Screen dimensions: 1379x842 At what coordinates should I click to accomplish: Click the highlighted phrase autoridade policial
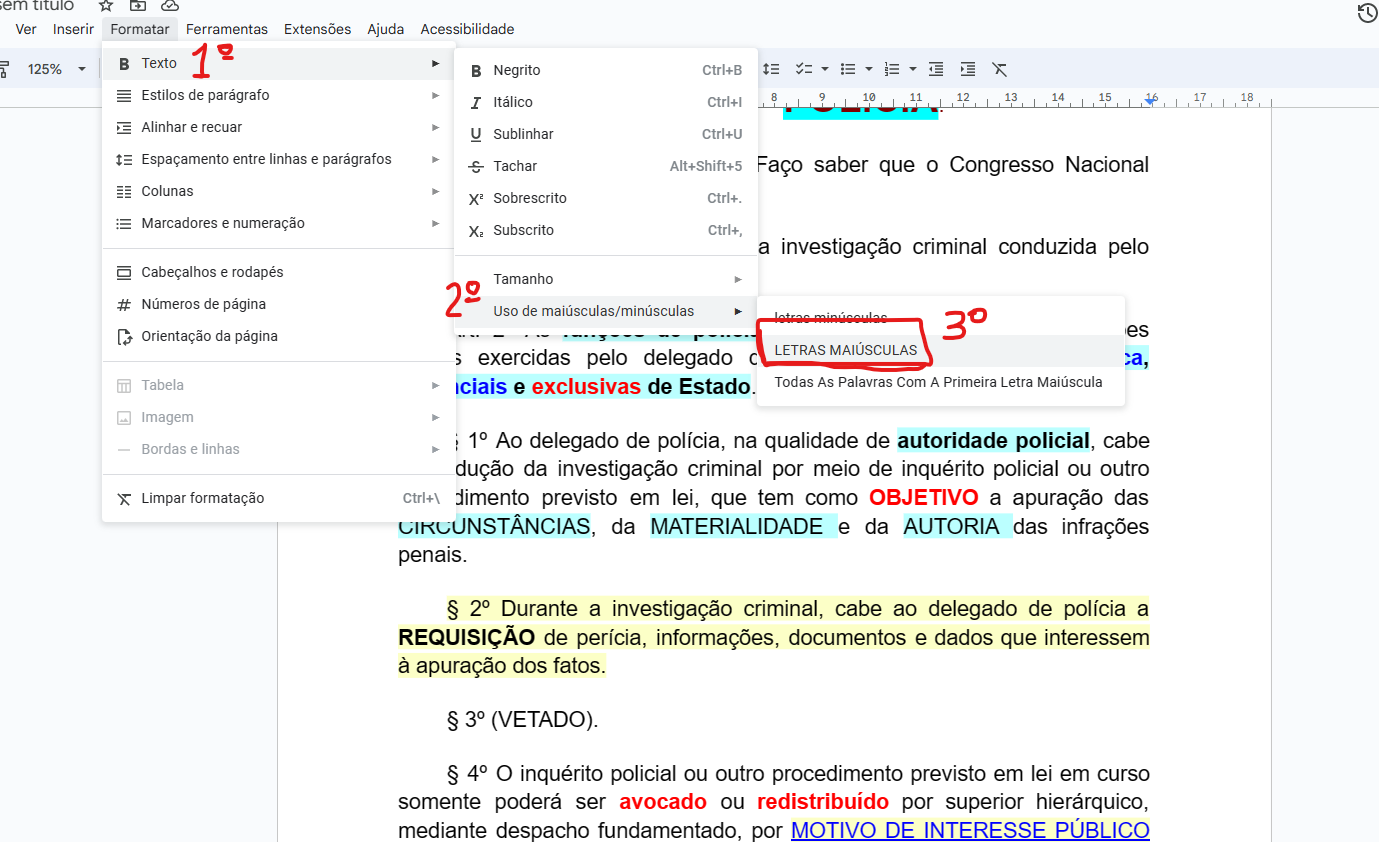pyautogui.click(x=993, y=440)
